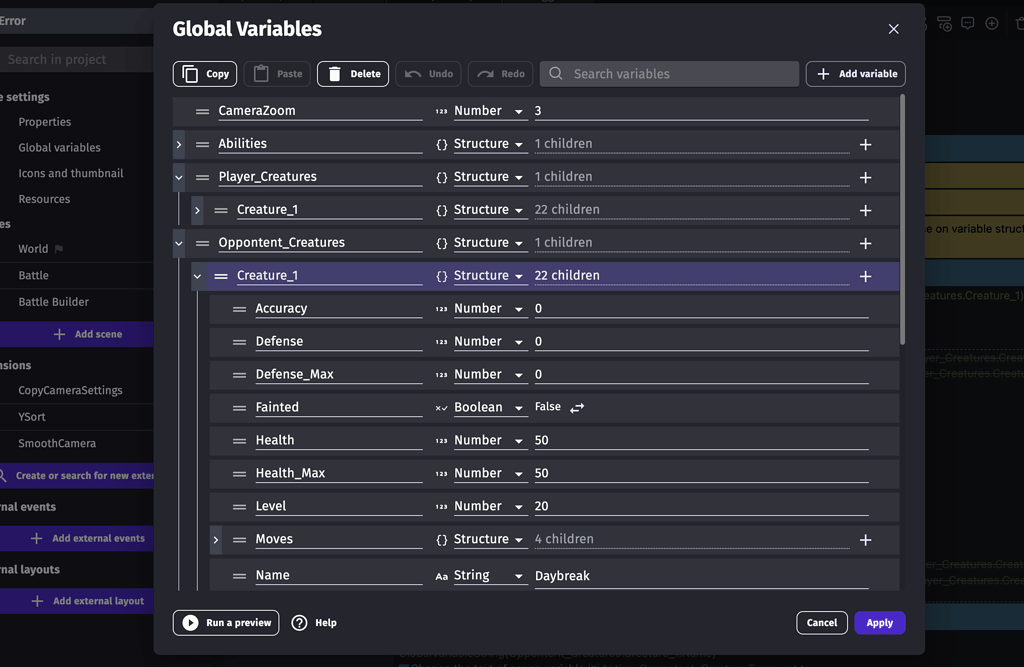The height and width of the screenshot is (667, 1024).
Task: Add a child to the Moves structure with its plus icon
Action: (866, 538)
